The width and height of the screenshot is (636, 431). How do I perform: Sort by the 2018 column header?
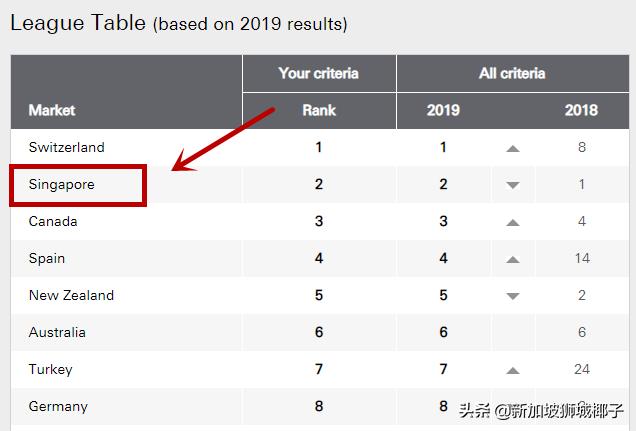click(x=581, y=110)
